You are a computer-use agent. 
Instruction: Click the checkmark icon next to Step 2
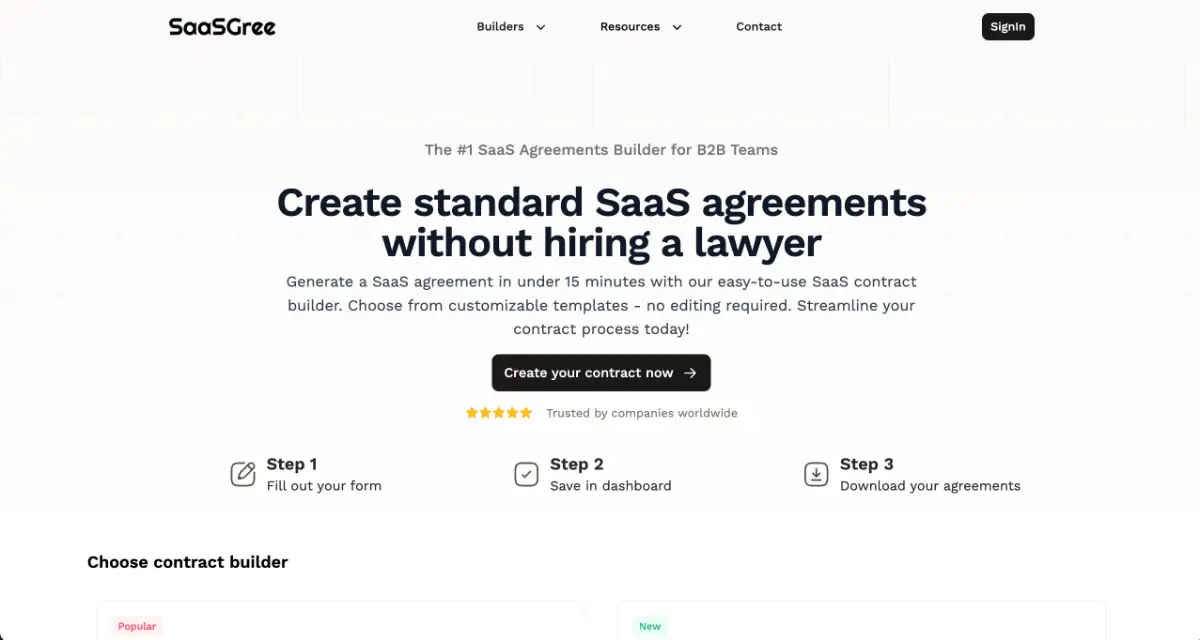(527, 473)
